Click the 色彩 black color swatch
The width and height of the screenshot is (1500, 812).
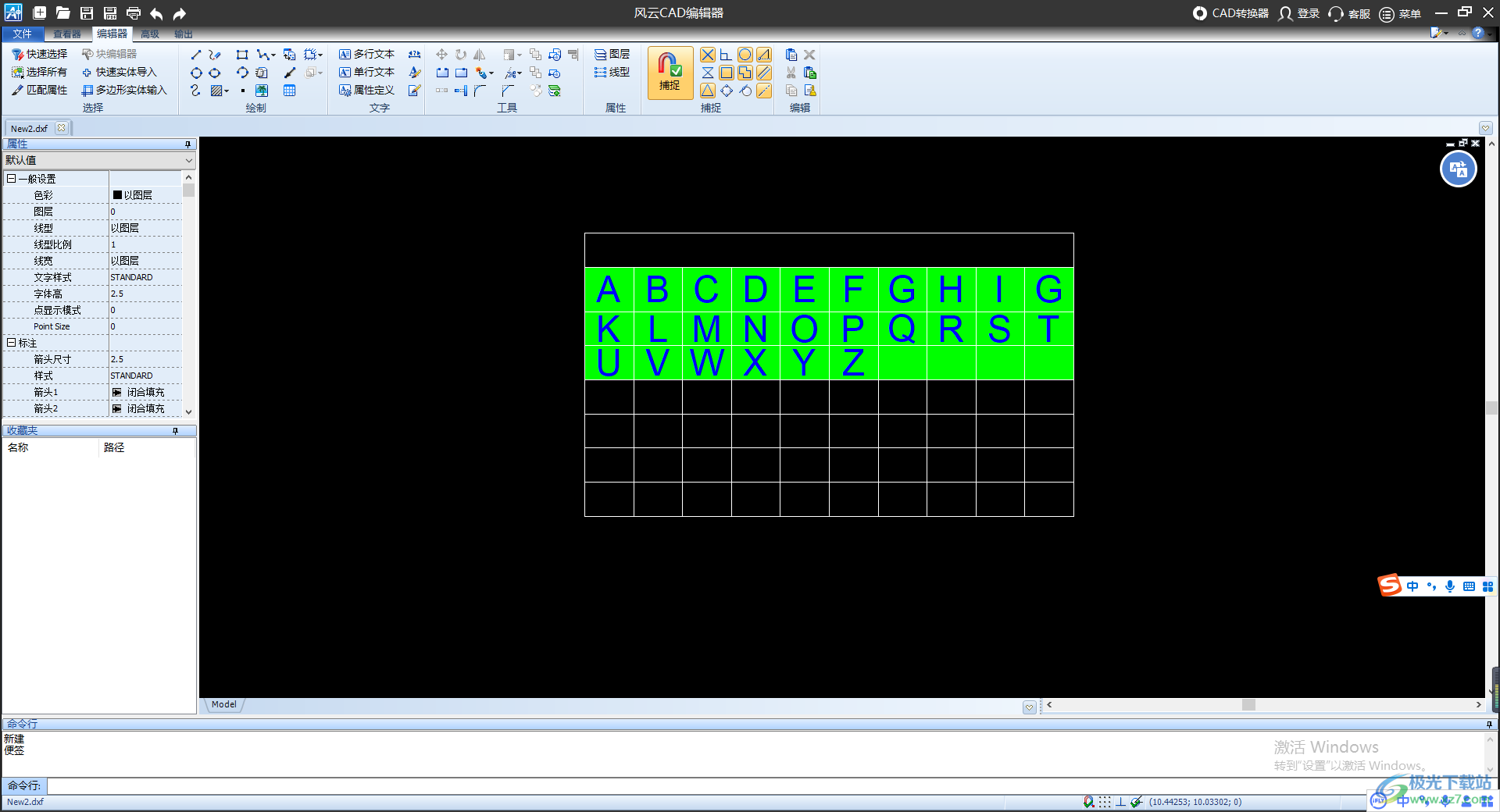pos(117,195)
